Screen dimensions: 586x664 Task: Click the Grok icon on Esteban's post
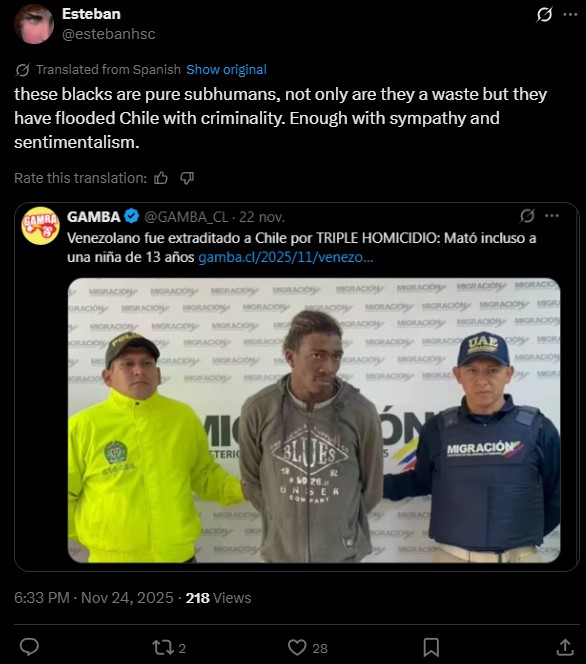pyautogui.click(x=544, y=15)
